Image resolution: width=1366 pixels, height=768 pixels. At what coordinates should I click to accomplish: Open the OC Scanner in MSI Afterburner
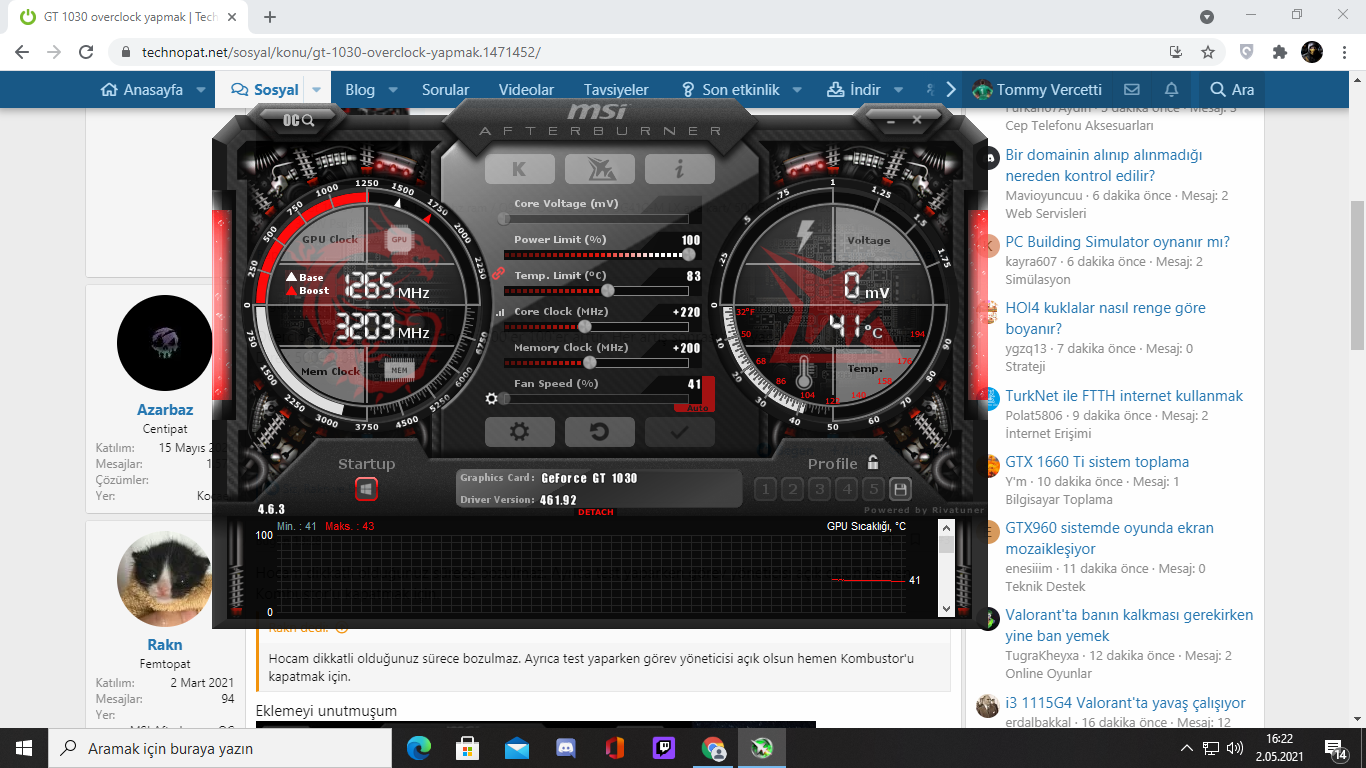click(299, 120)
